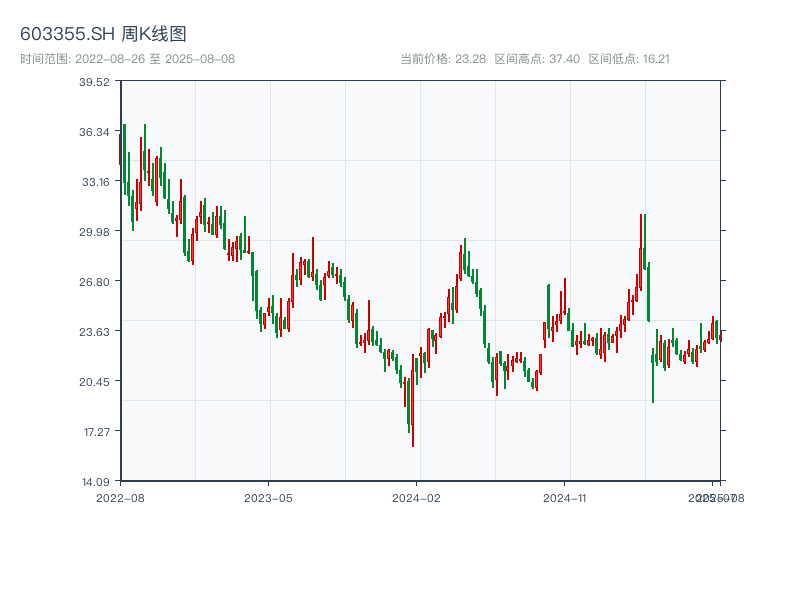Select the 33.16 price axis label
Screen dimensions: 800x600
pyautogui.click(x=95, y=182)
